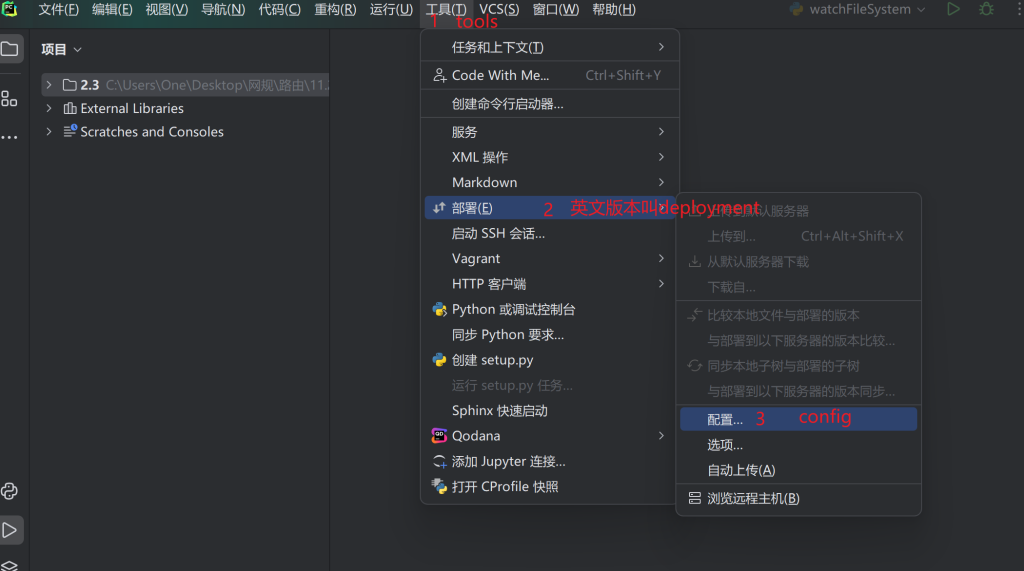Click the Debug bug icon in top toolbar
Screen dimensions: 1024x571
coord(987,9)
